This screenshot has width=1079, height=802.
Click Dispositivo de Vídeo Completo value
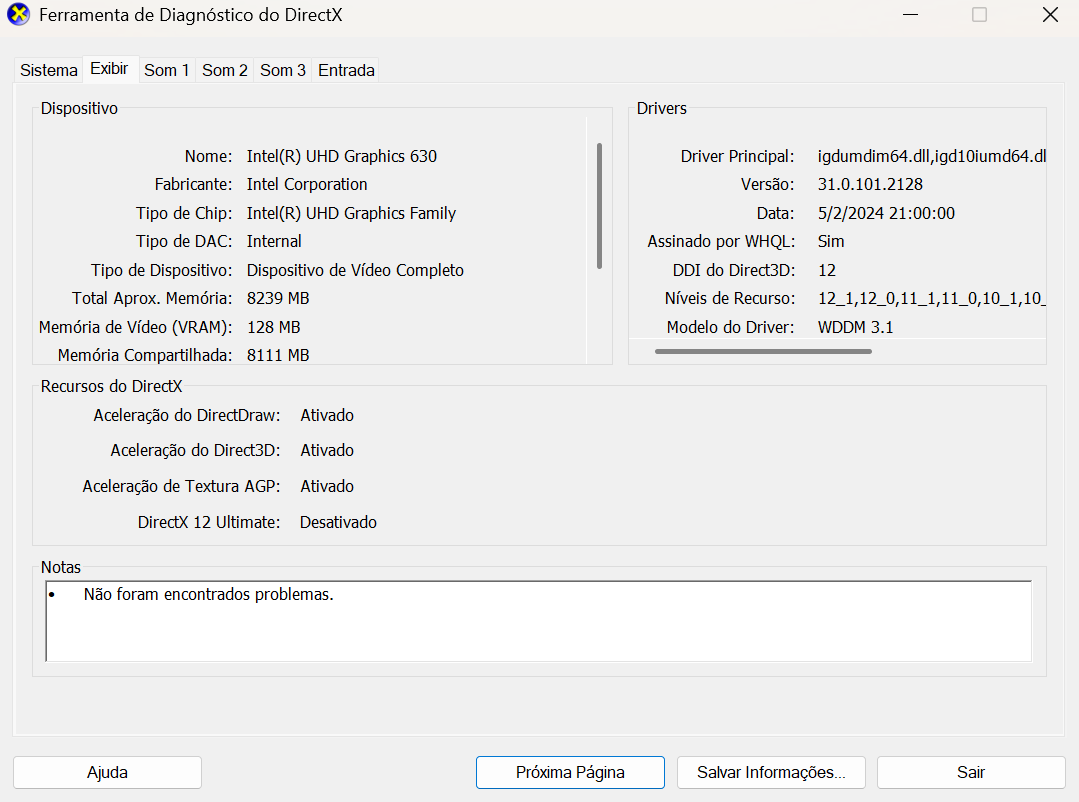point(355,271)
